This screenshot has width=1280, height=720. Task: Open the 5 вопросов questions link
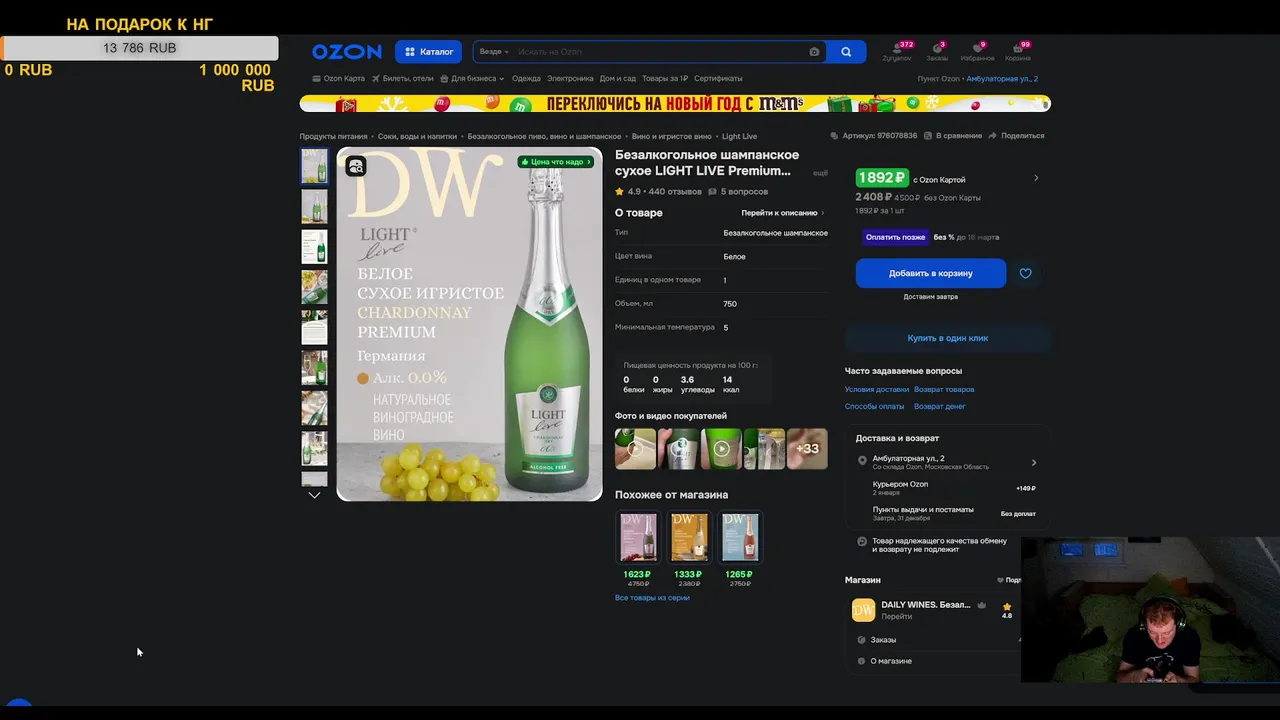(x=744, y=191)
